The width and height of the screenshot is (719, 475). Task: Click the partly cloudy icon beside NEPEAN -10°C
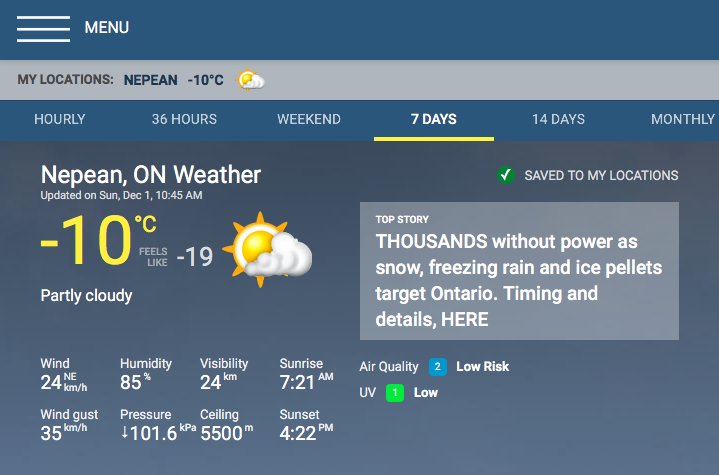pyautogui.click(x=250, y=80)
